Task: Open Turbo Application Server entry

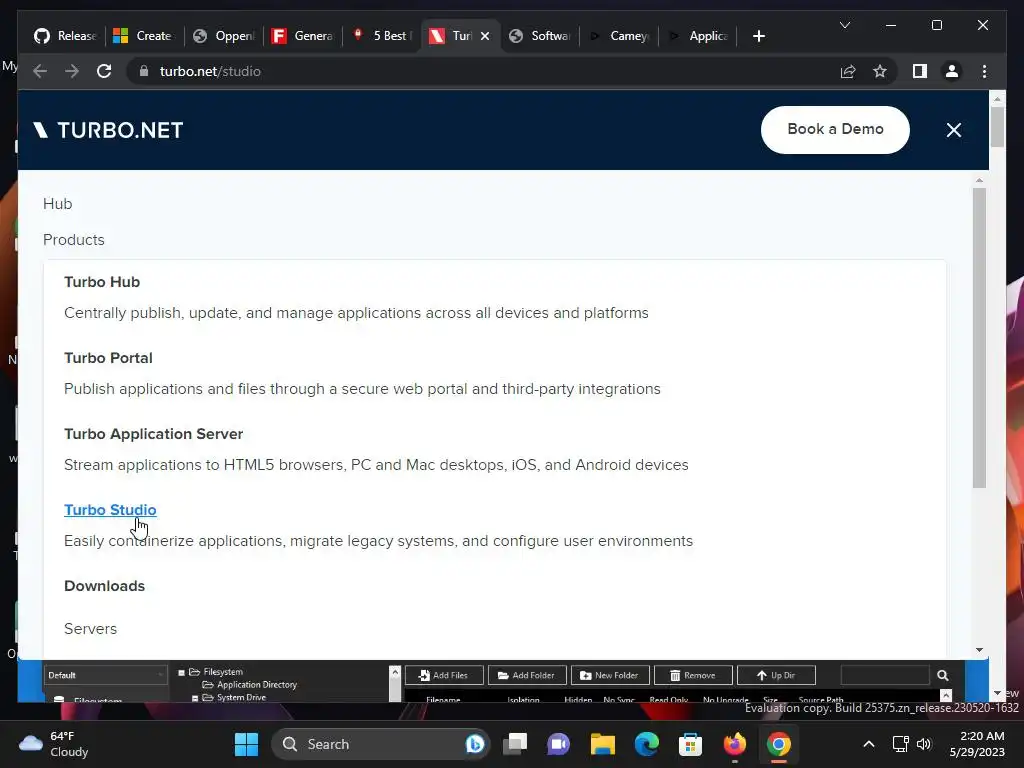Action: click(x=153, y=434)
